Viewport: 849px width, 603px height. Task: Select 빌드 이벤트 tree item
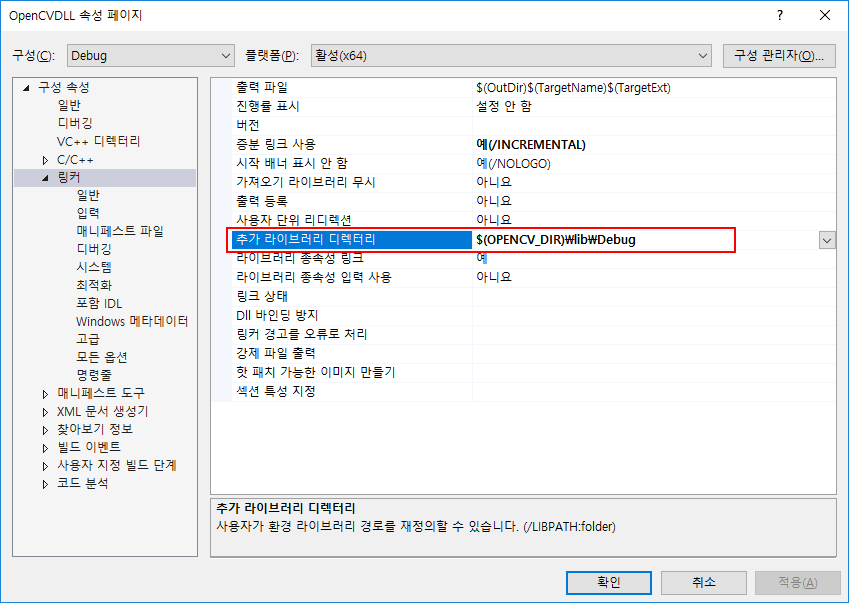point(89,447)
